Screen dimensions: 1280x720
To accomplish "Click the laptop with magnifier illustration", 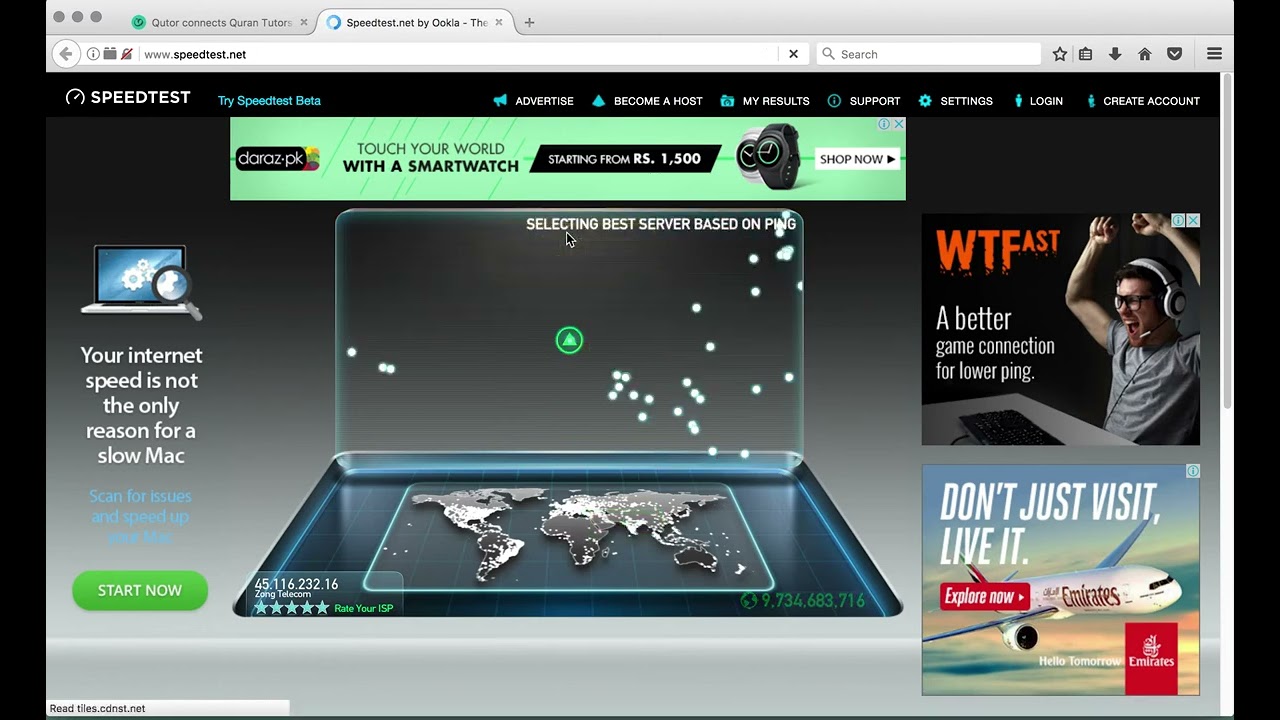I will pos(141,281).
